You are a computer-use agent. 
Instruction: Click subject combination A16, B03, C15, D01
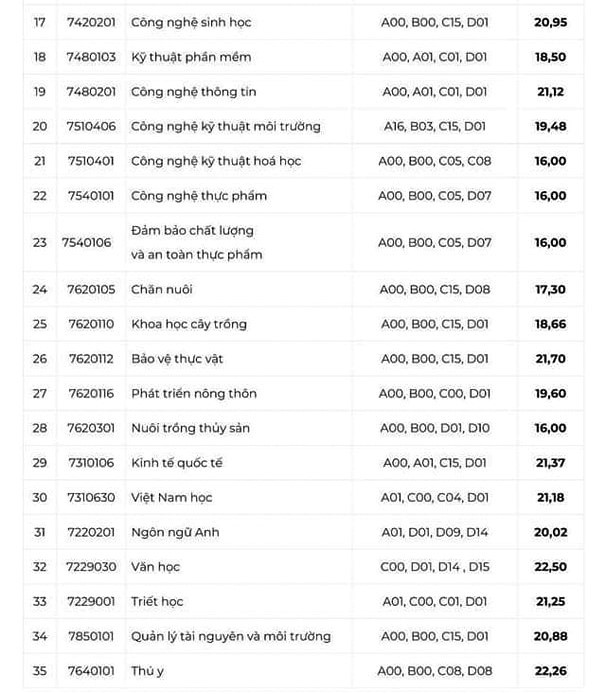(x=435, y=126)
